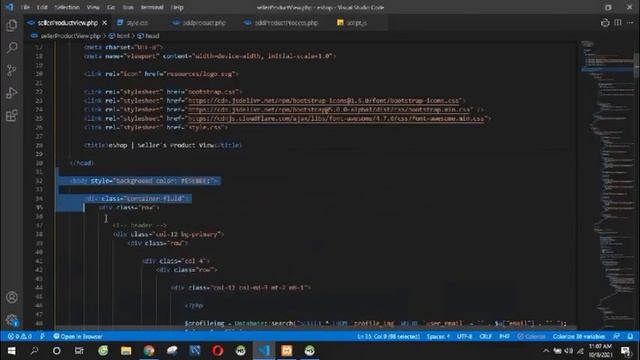
Task: Open the Accounts menu icon
Action: 12,297
